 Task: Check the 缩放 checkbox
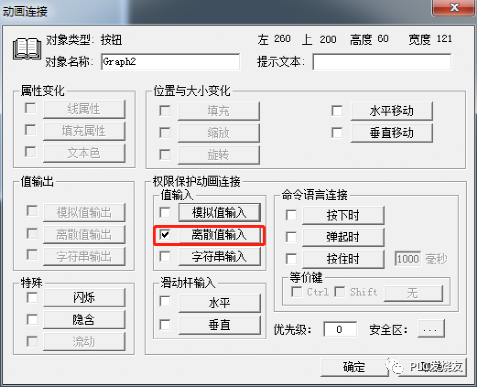pos(165,133)
